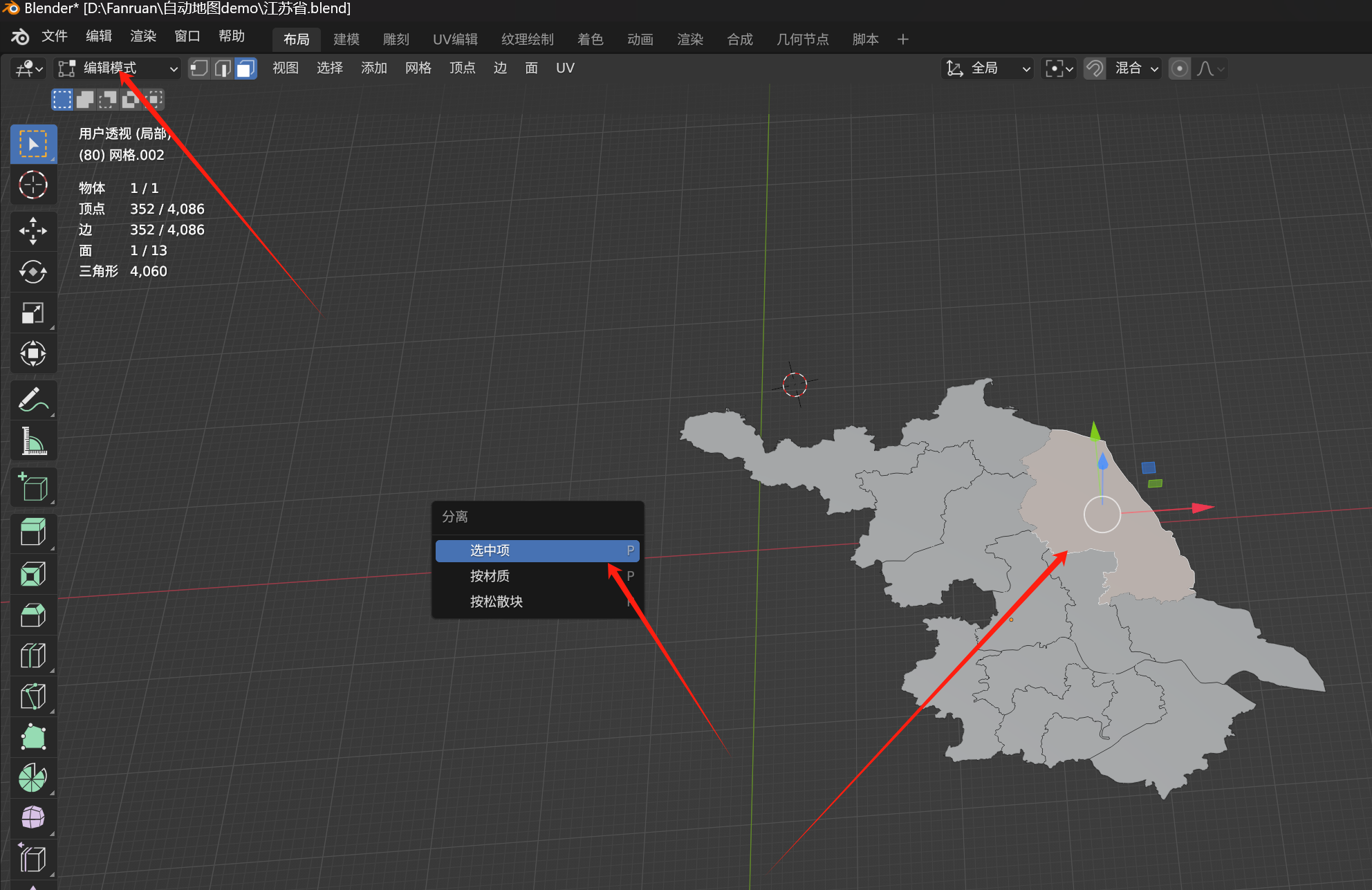
Task: Open the 窗口 menu
Action: point(187,36)
